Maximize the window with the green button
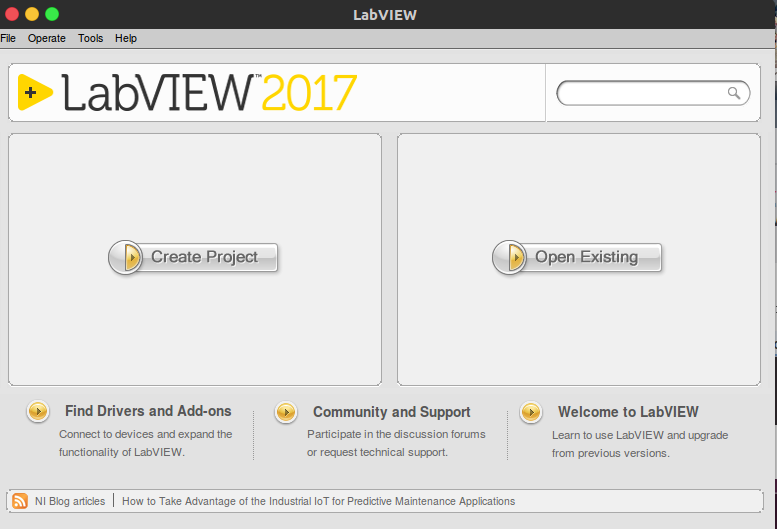The width and height of the screenshot is (777, 529). pyautogui.click(x=52, y=14)
